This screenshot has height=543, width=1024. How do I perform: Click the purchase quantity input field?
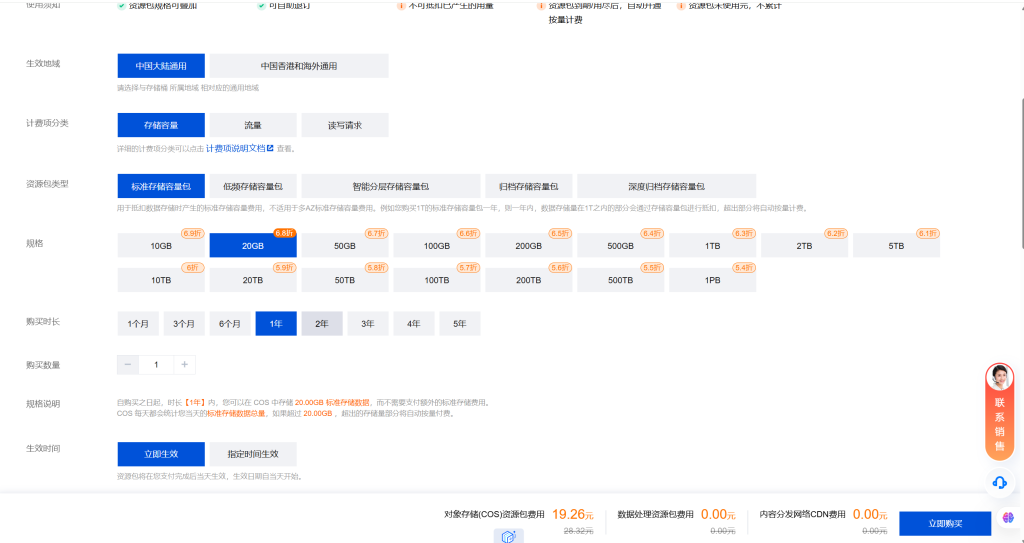156,365
